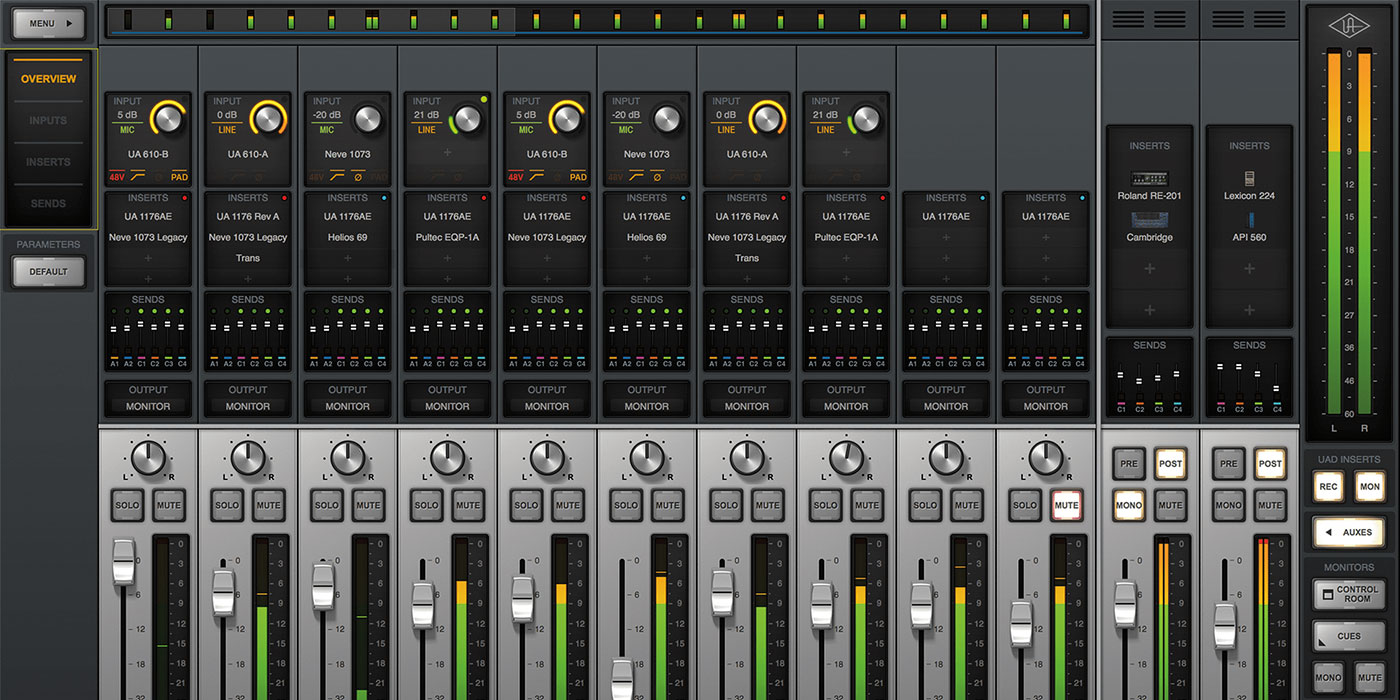This screenshot has width=1400, height=700.
Task: Mute channel 2
Action: tap(268, 505)
